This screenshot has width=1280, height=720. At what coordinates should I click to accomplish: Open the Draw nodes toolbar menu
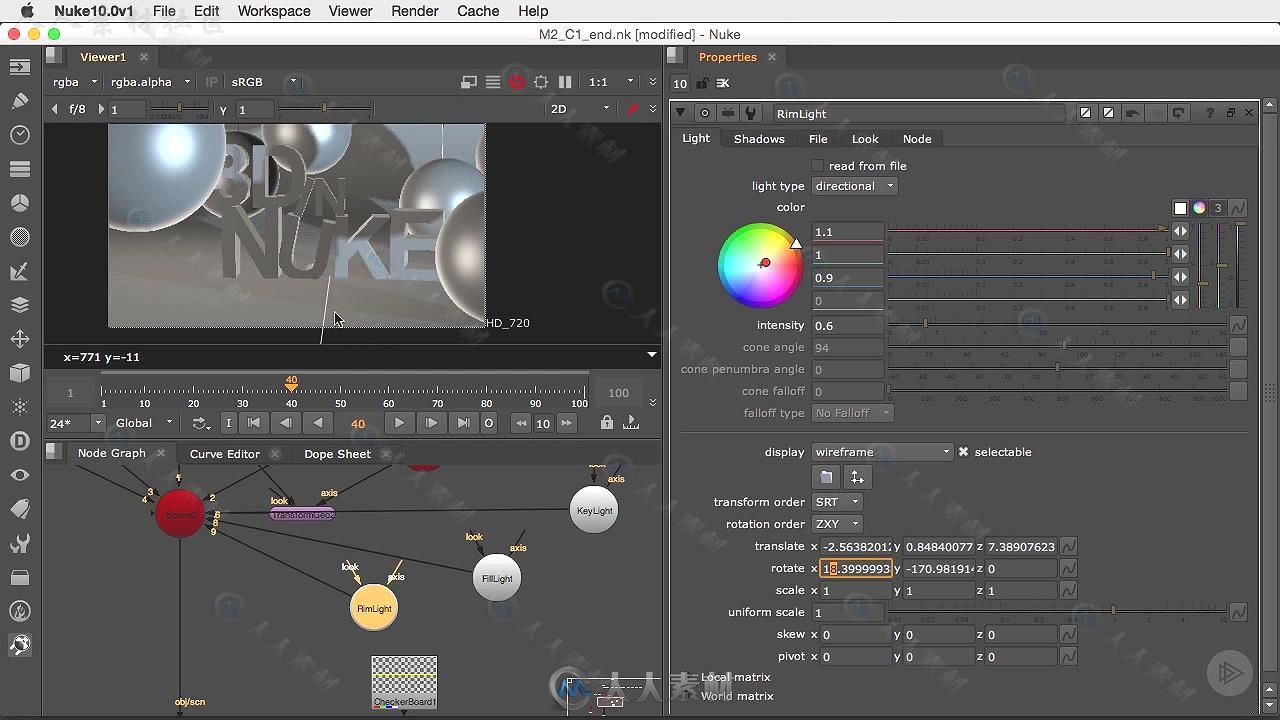(20, 101)
